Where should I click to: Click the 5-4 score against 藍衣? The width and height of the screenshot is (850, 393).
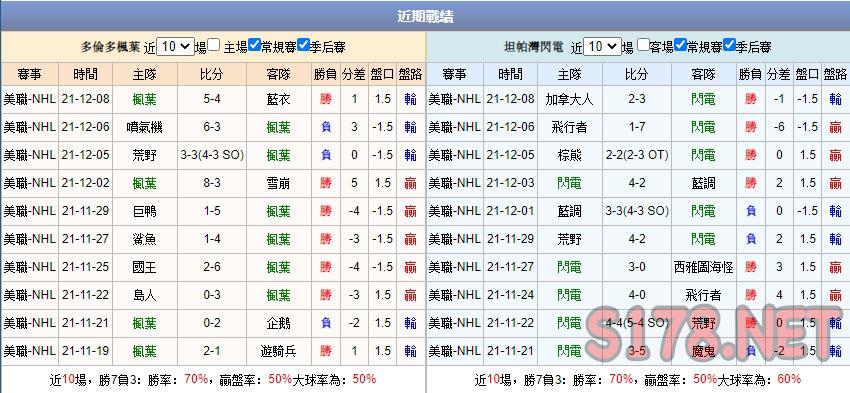point(212,99)
